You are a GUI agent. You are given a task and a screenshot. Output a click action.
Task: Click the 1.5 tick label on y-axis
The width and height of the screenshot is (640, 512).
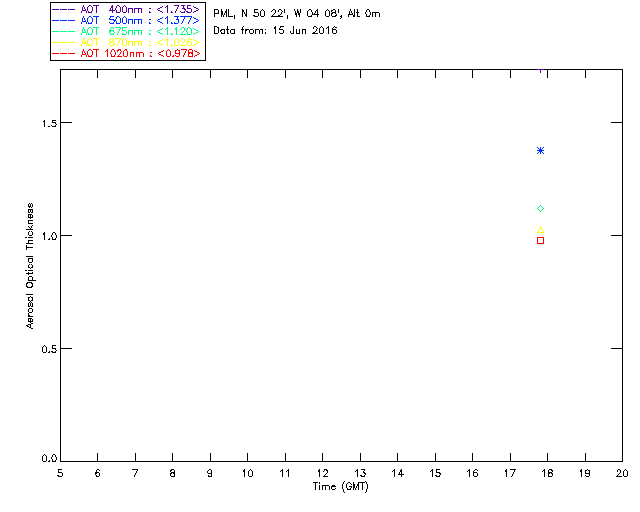tap(45, 123)
